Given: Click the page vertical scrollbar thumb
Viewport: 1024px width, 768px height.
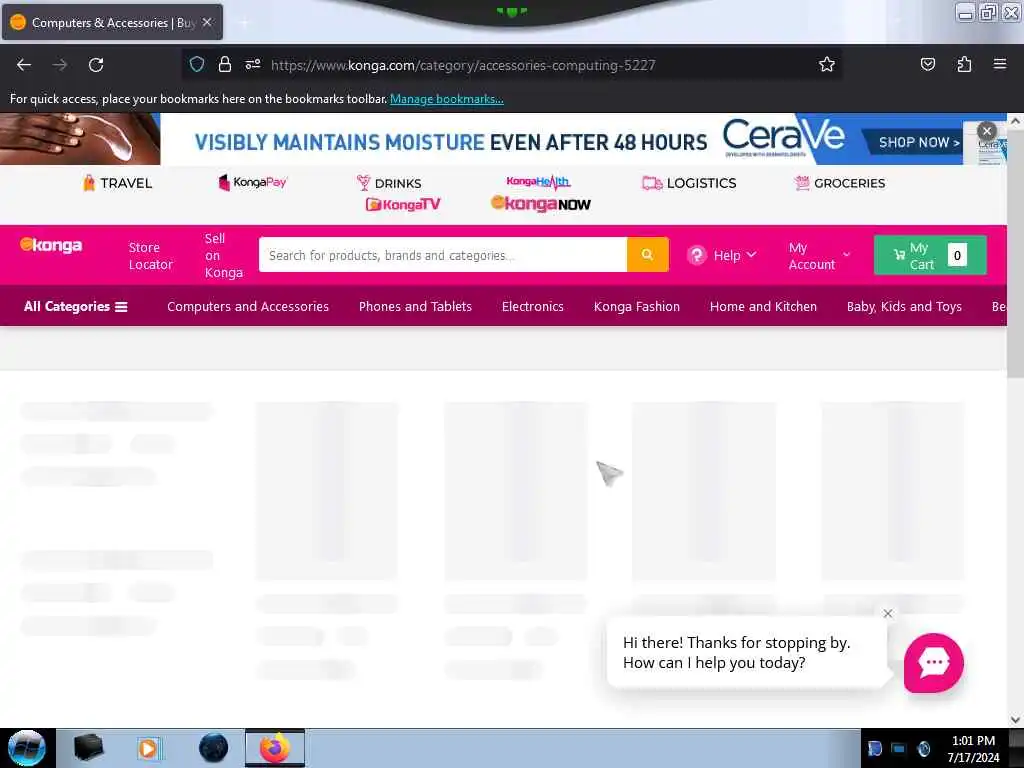Looking at the screenshot, I should coord(1015,253).
